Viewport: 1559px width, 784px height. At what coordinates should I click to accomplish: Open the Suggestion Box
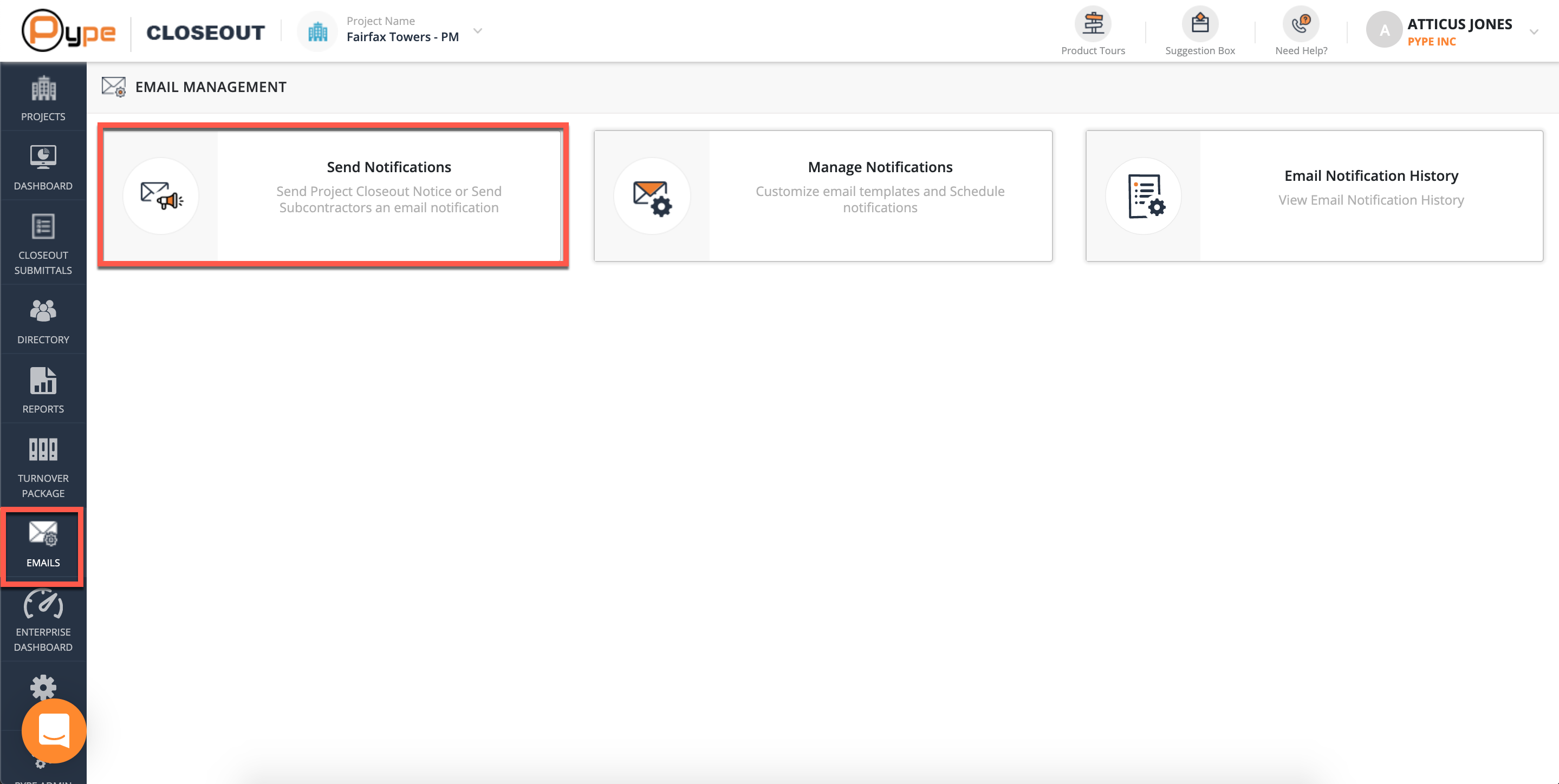tap(1199, 24)
